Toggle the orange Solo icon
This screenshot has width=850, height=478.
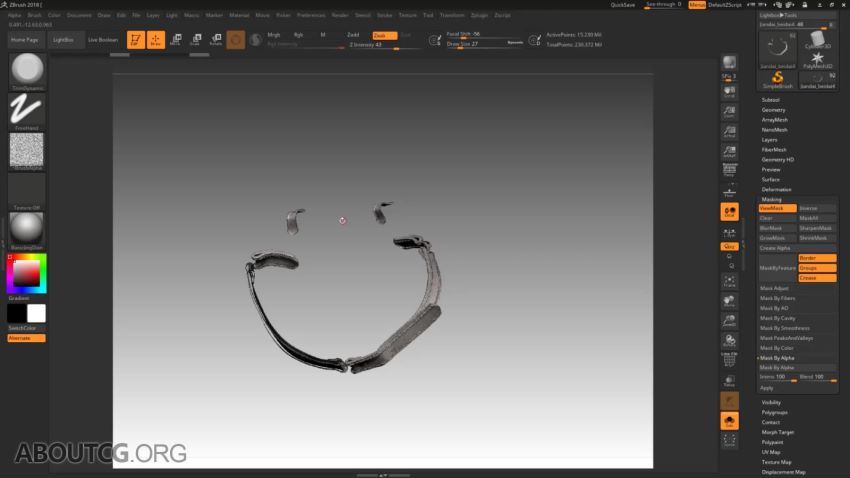[x=730, y=421]
